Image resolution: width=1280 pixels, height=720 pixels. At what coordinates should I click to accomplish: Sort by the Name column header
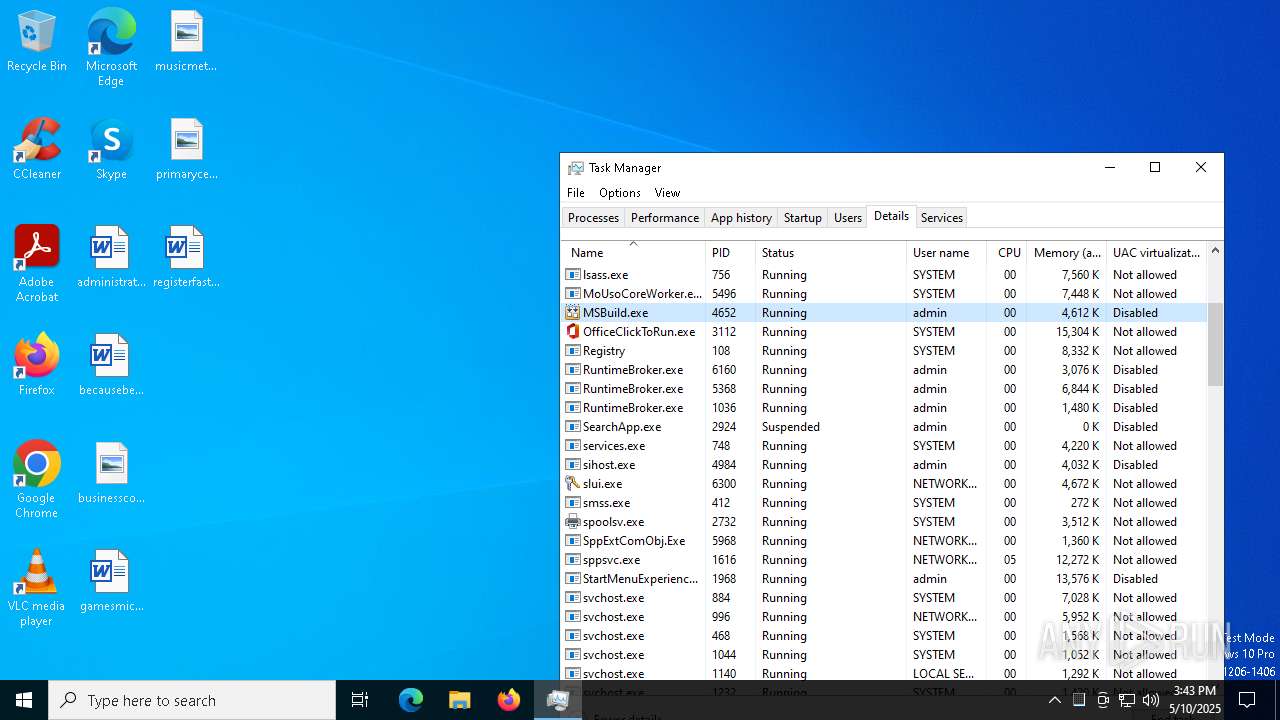(x=633, y=253)
